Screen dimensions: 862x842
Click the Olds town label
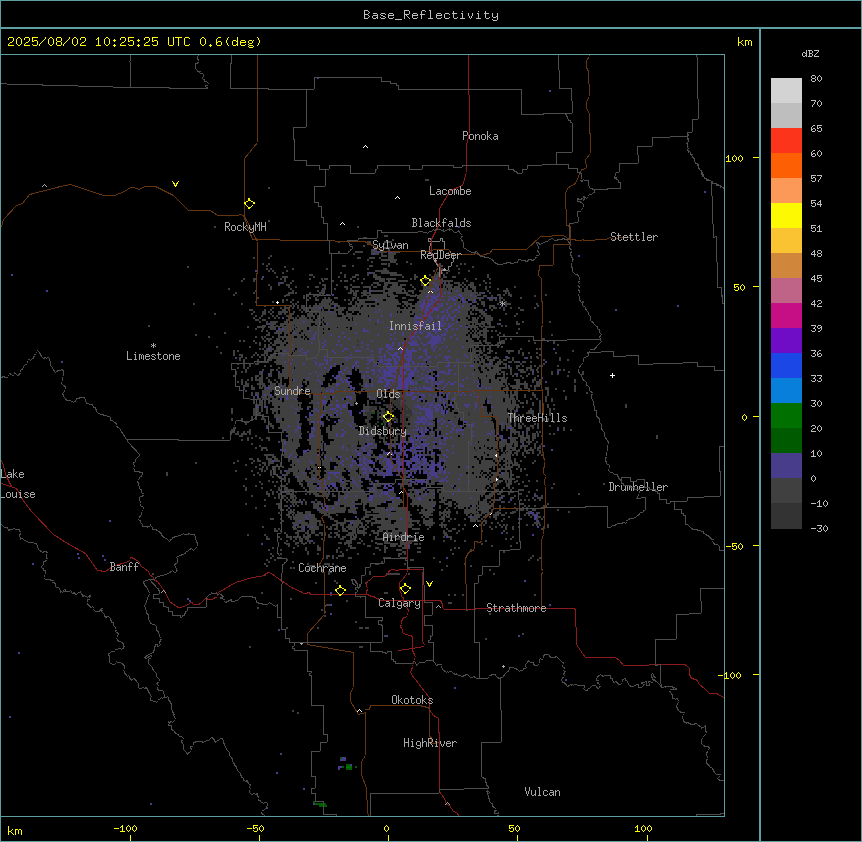[x=388, y=394]
